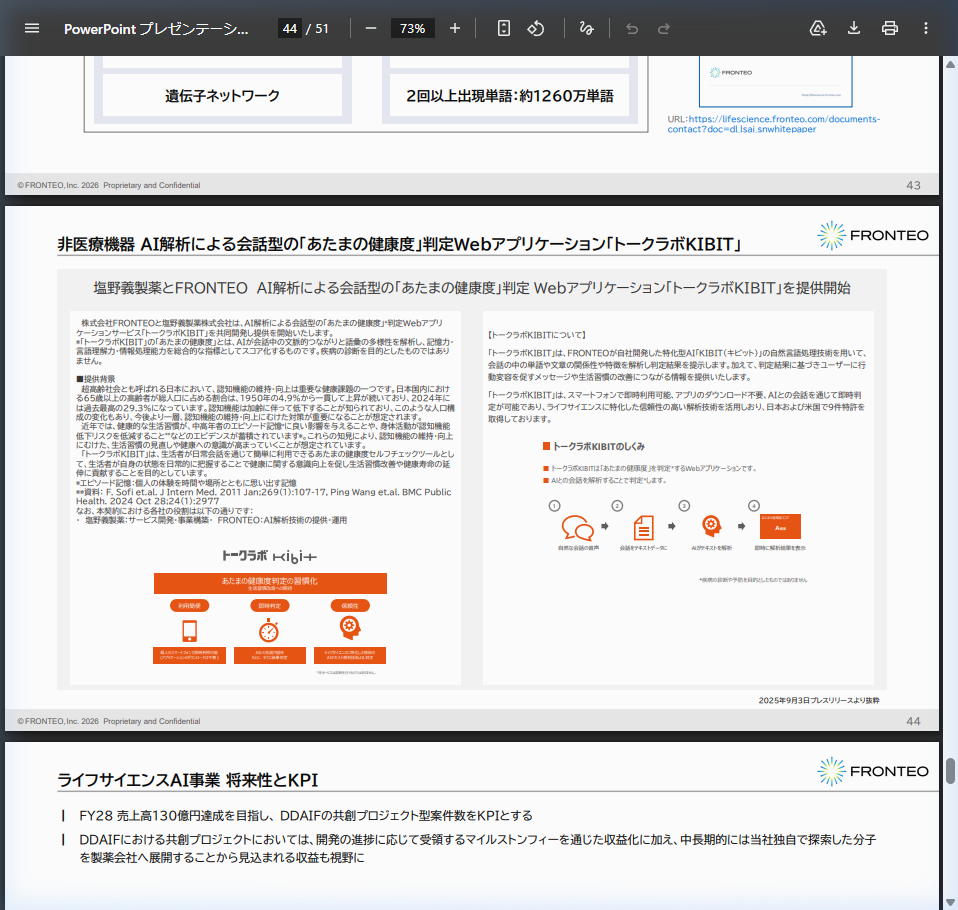This screenshot has width=958, height=910.
Task: Open the three-dot more options menu
Action: coord(926,28)
